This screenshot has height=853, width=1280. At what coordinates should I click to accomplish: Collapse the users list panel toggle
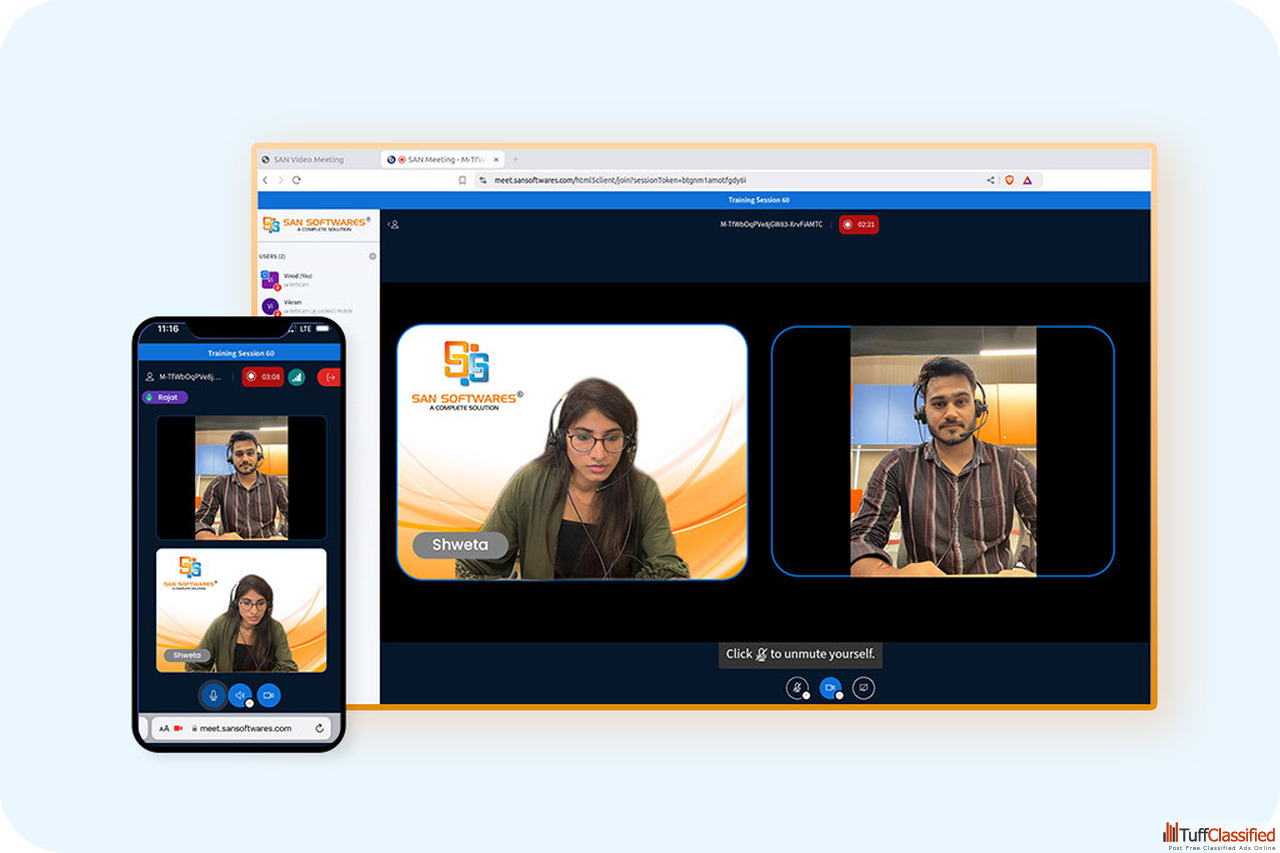click(x=393, y=225)
